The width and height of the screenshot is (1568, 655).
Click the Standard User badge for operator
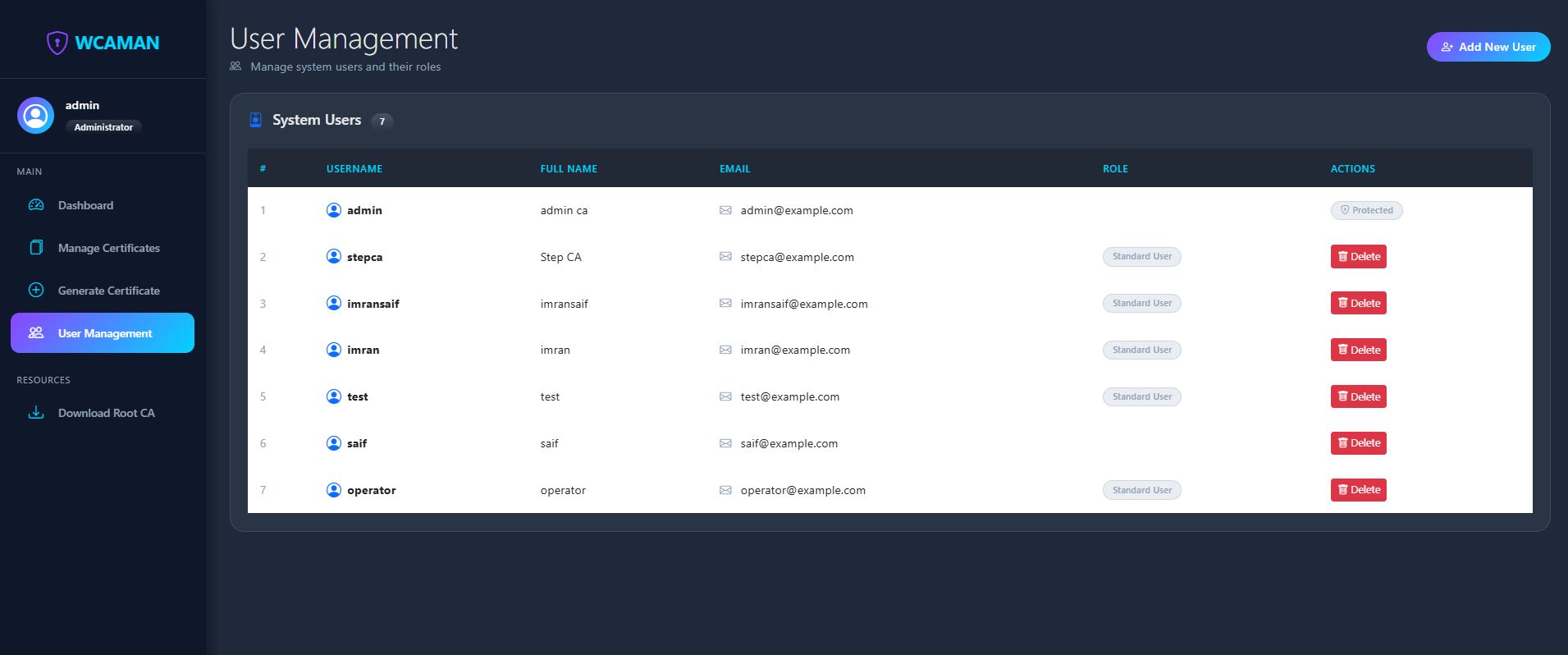[1141, 490]
